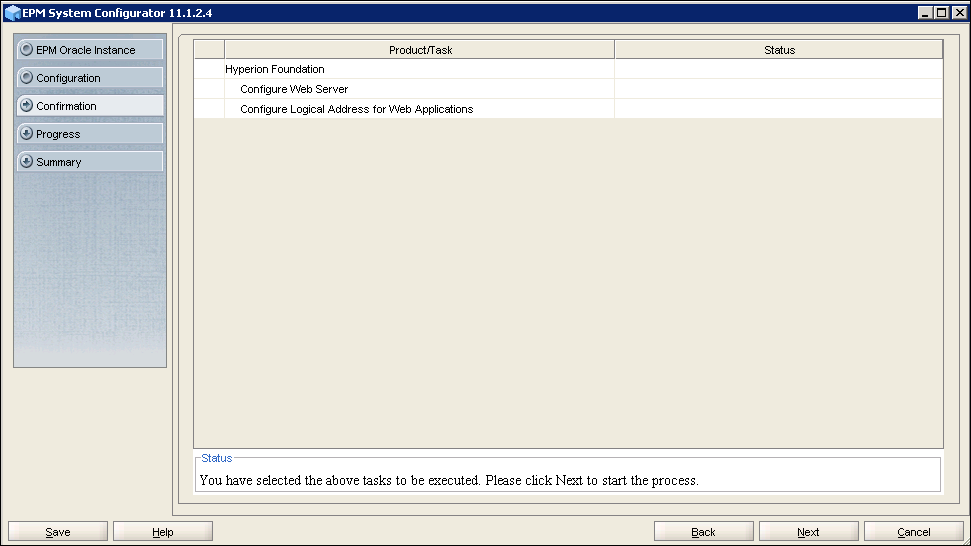
Task: Cancel the configuration wizard
Action: (914, 532)
